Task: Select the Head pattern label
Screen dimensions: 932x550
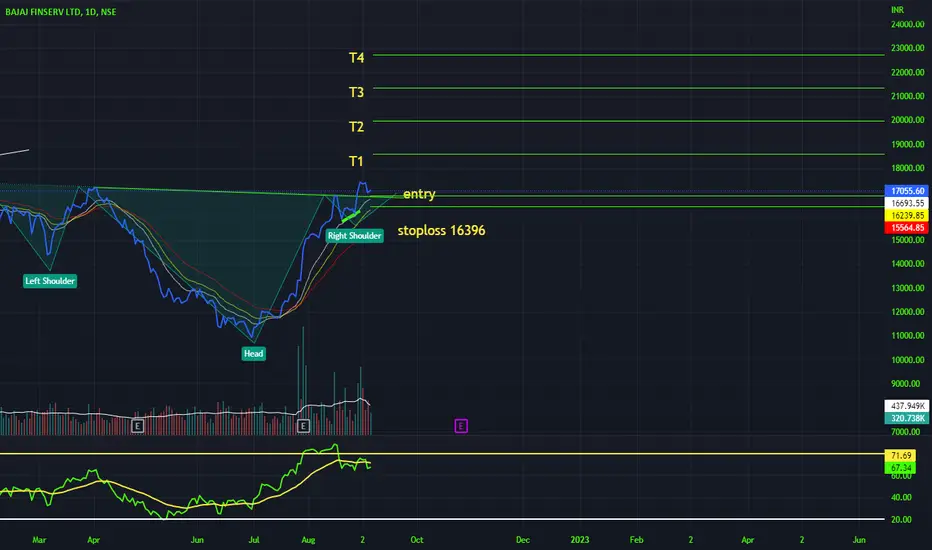Action: [x=253, y=354]
